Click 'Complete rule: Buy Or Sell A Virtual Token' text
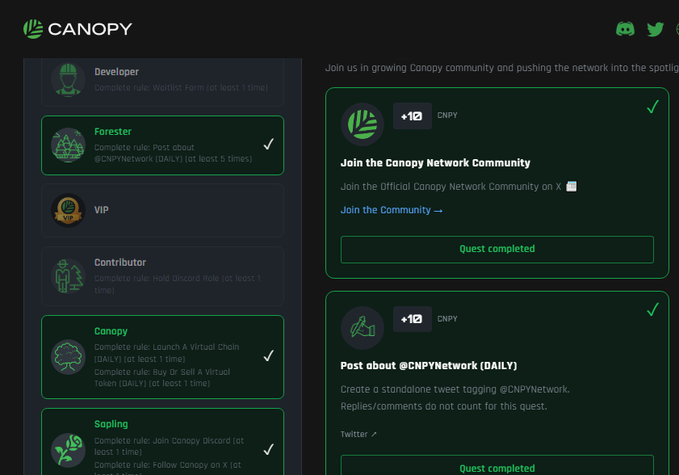Screen dimensions: 679x475 (162, 378)
